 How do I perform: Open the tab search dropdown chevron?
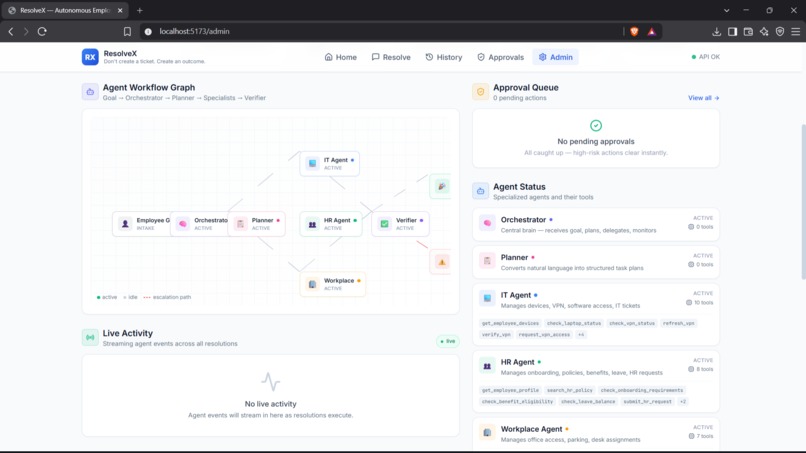pos(726,10)
